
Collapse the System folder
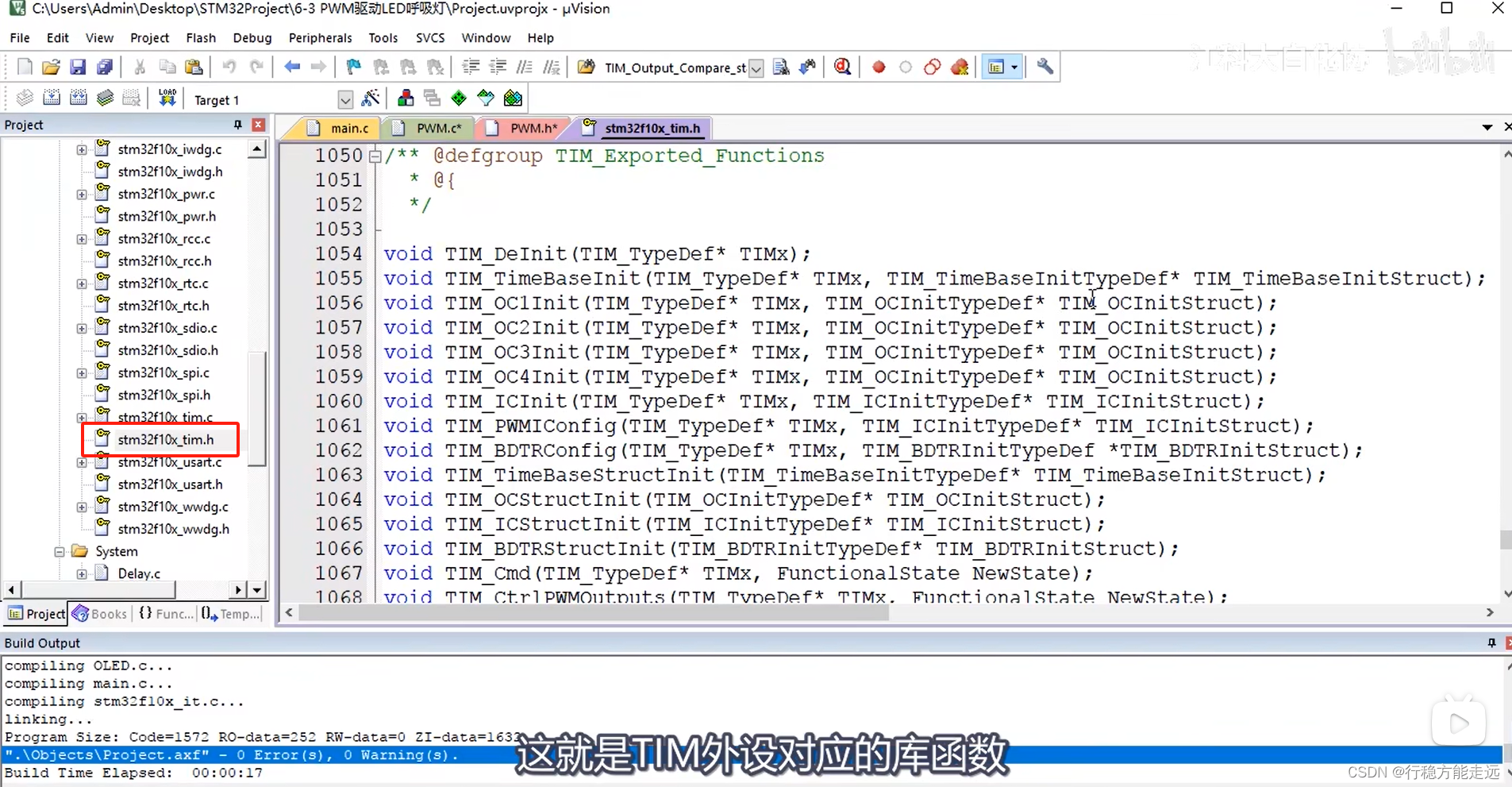coord(60,552)
